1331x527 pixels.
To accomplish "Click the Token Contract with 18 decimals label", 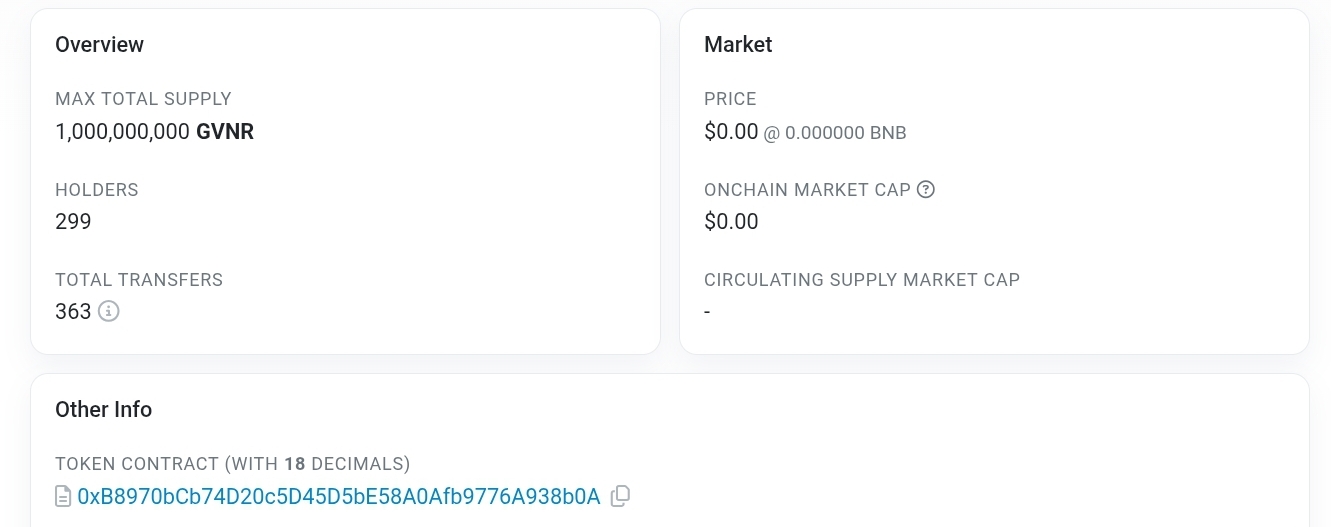I will [233, 464].
